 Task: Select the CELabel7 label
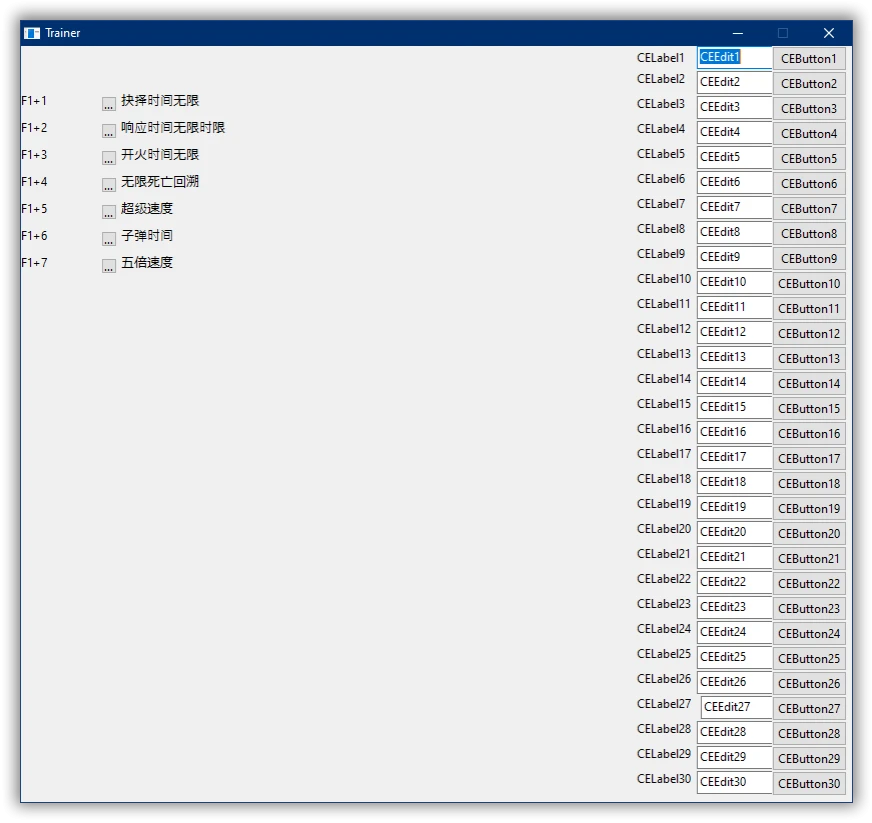click(661, 204)
